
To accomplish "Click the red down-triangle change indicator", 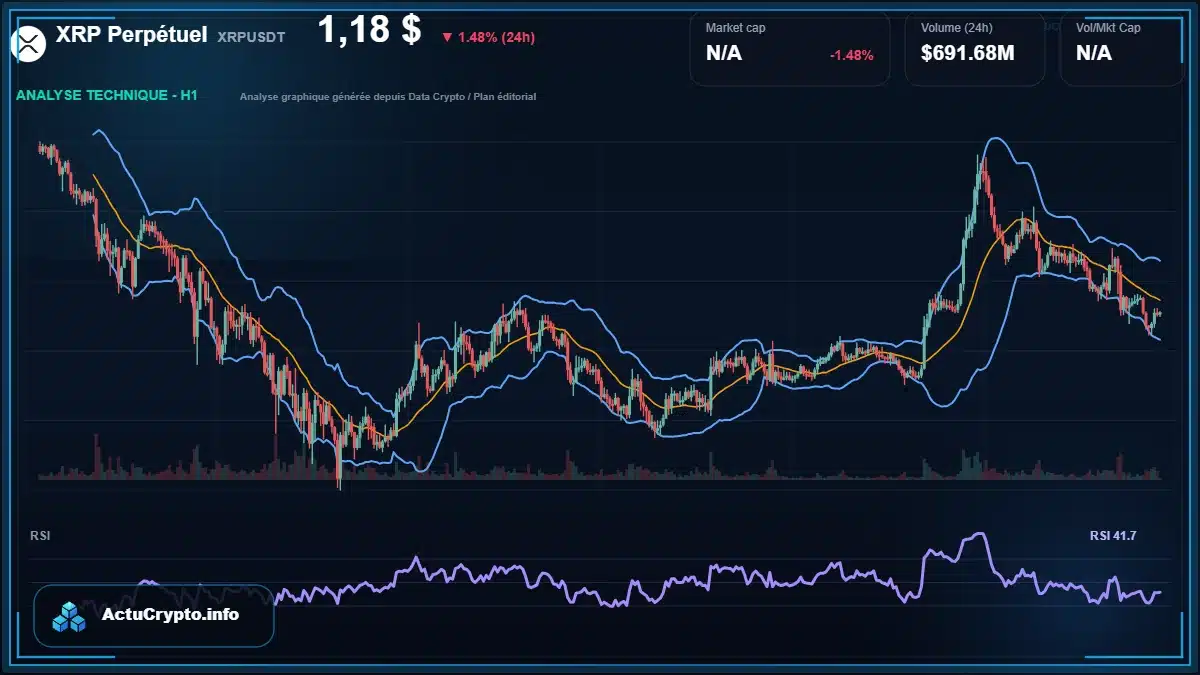I will click(446, 38).
